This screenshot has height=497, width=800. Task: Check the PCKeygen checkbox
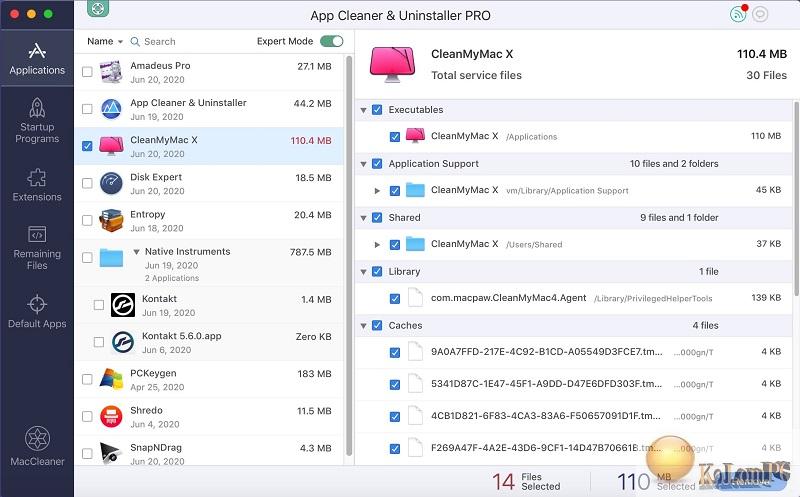pyautogui.click(x=87, y=380)
